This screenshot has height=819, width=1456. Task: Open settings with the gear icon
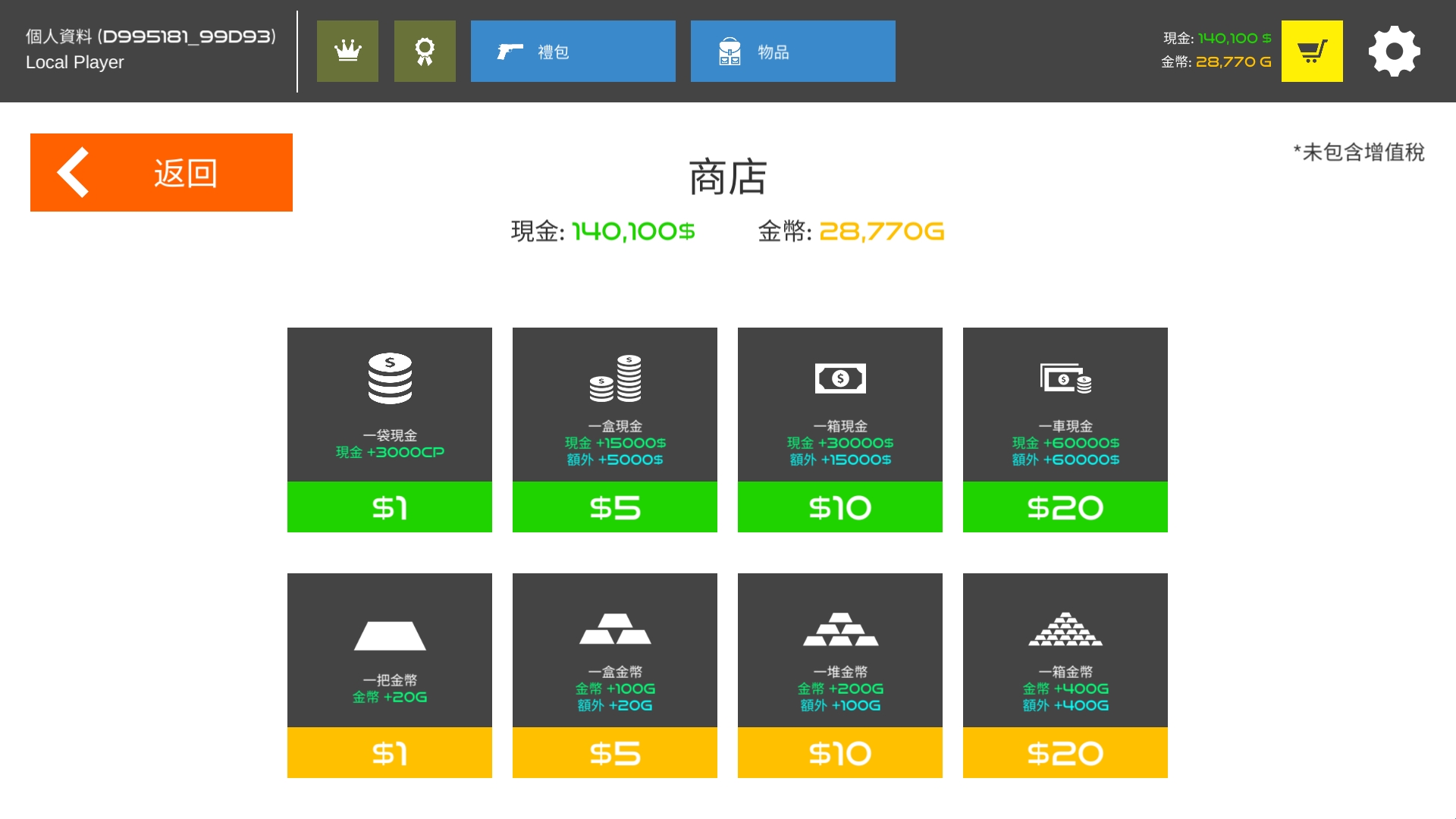pyautogui.click(x=1394, y=51)
